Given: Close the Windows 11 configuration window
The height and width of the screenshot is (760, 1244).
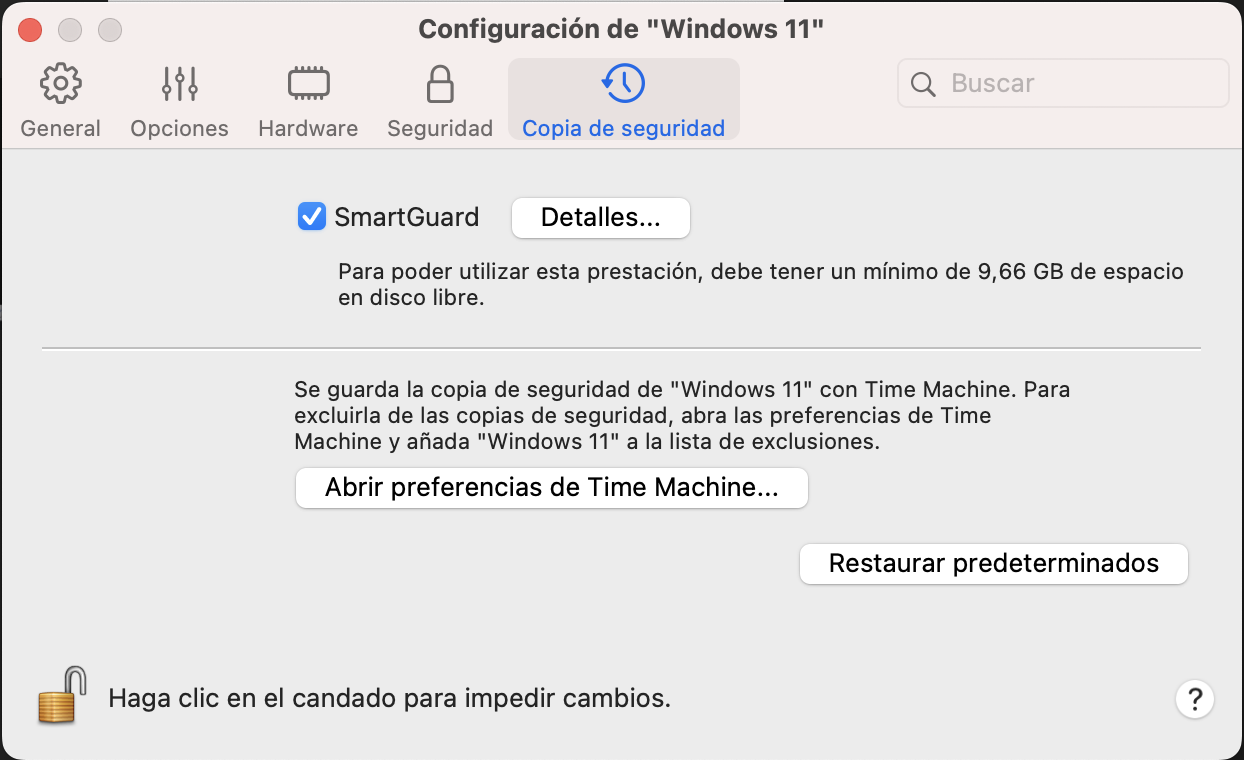Looking at the screenshot, I should tap(30, 30).
